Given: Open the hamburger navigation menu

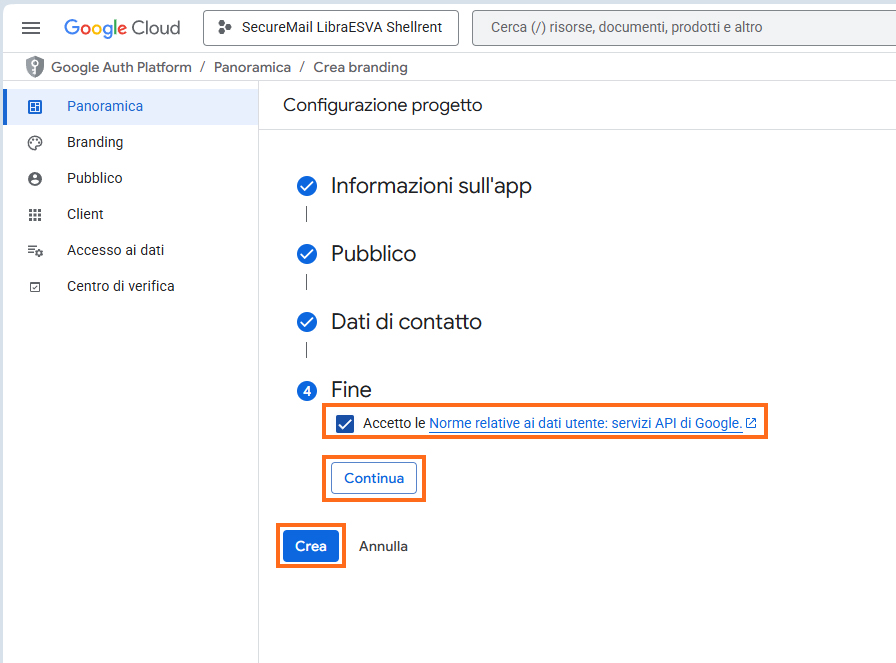Looking at the screenshot, I should click(x=31, y=28).
